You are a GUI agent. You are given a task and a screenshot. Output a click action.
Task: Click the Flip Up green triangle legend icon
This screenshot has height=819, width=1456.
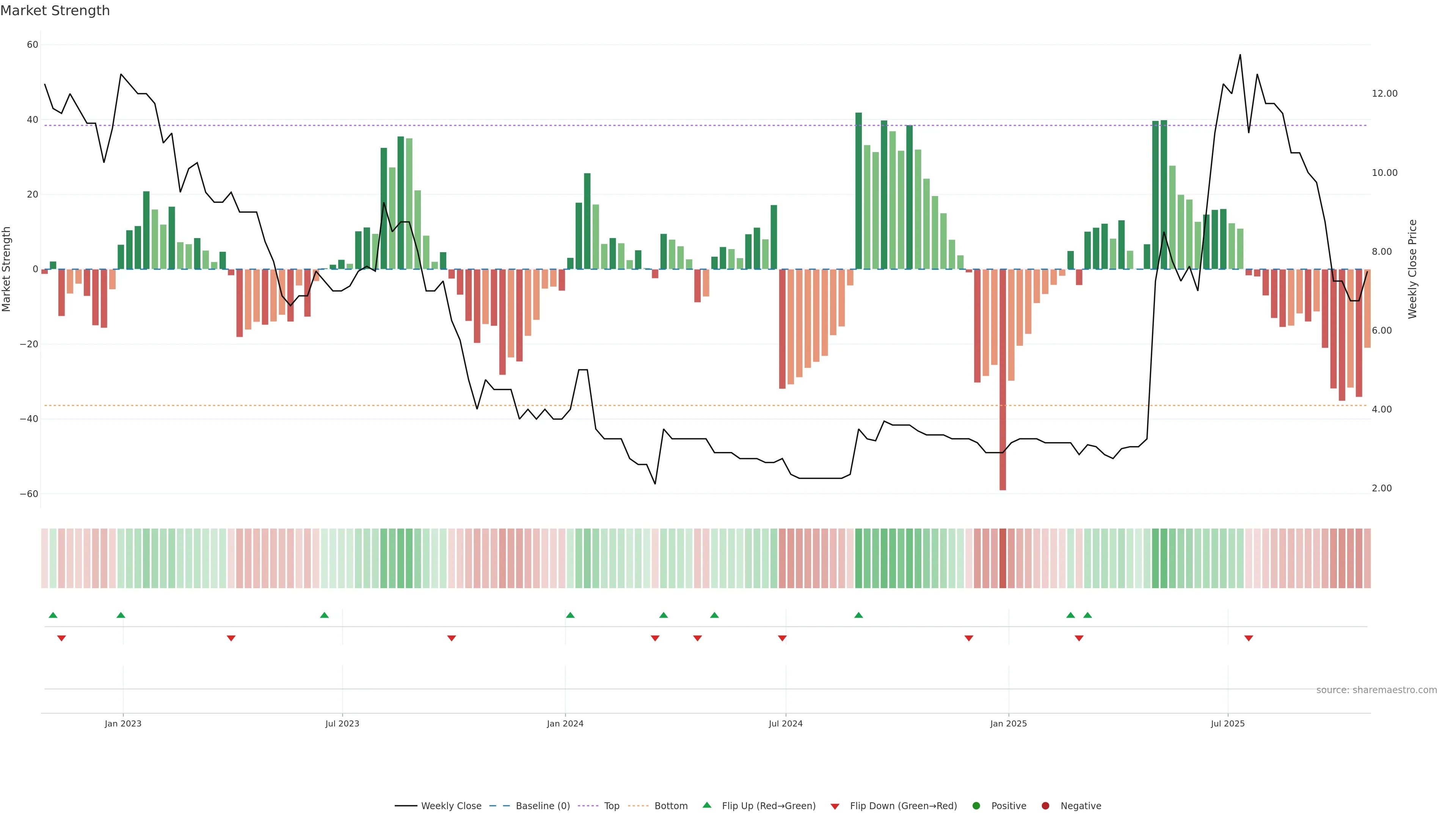pyautogui.click(x=706, y=805)
